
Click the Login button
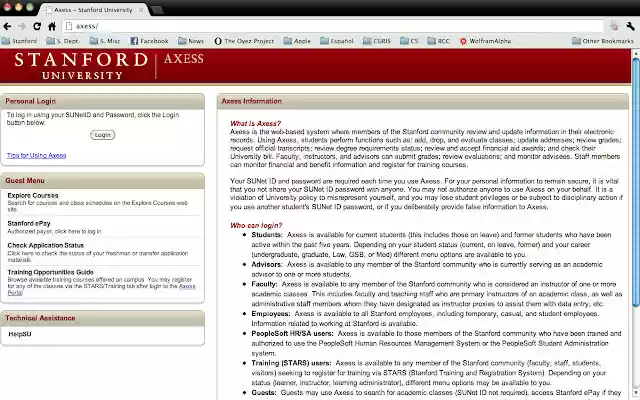102,135
